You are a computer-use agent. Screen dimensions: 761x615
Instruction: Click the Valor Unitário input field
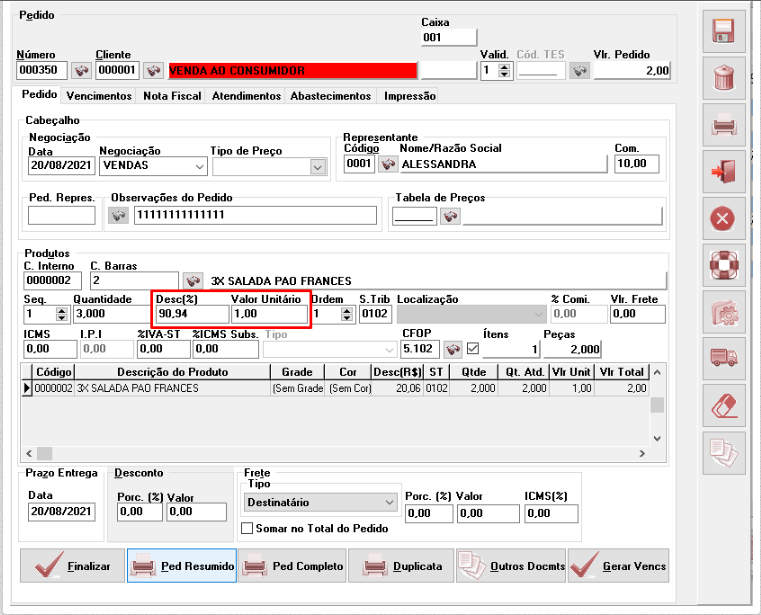pyautogui.click(x=269, y=314)
